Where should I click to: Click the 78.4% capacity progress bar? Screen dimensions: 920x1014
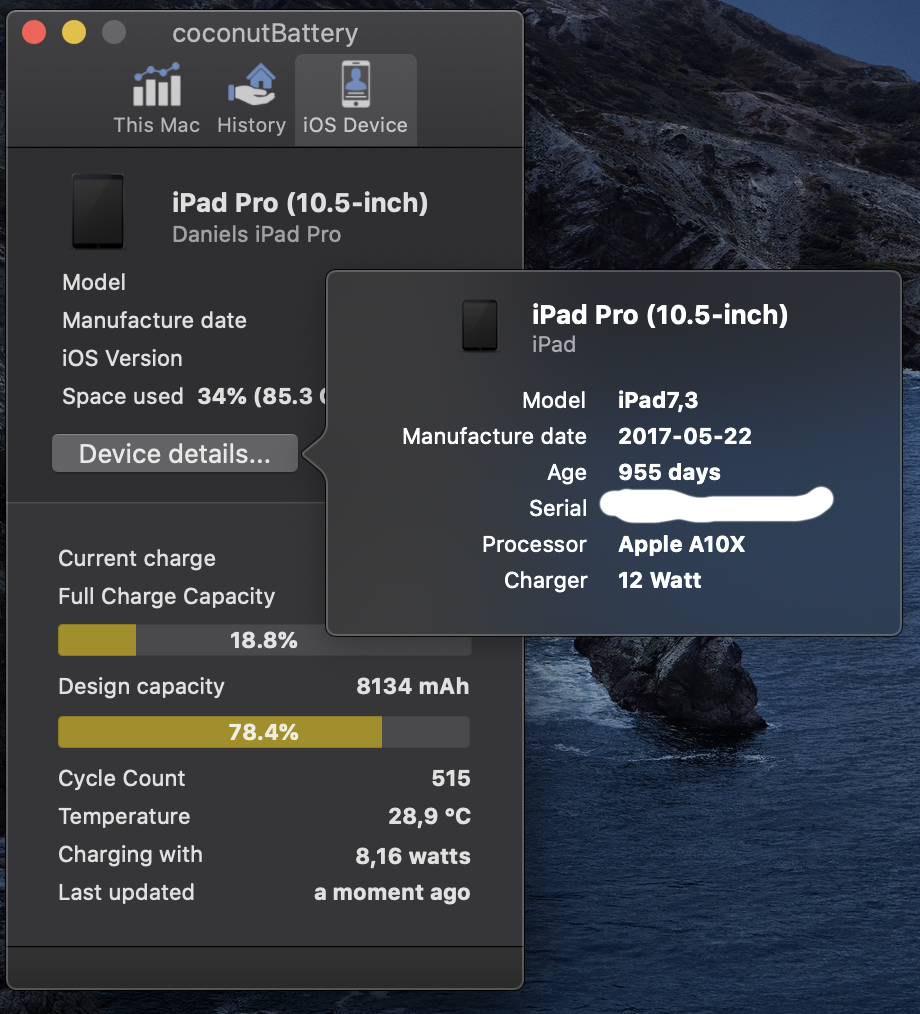[x=264, y=732]
